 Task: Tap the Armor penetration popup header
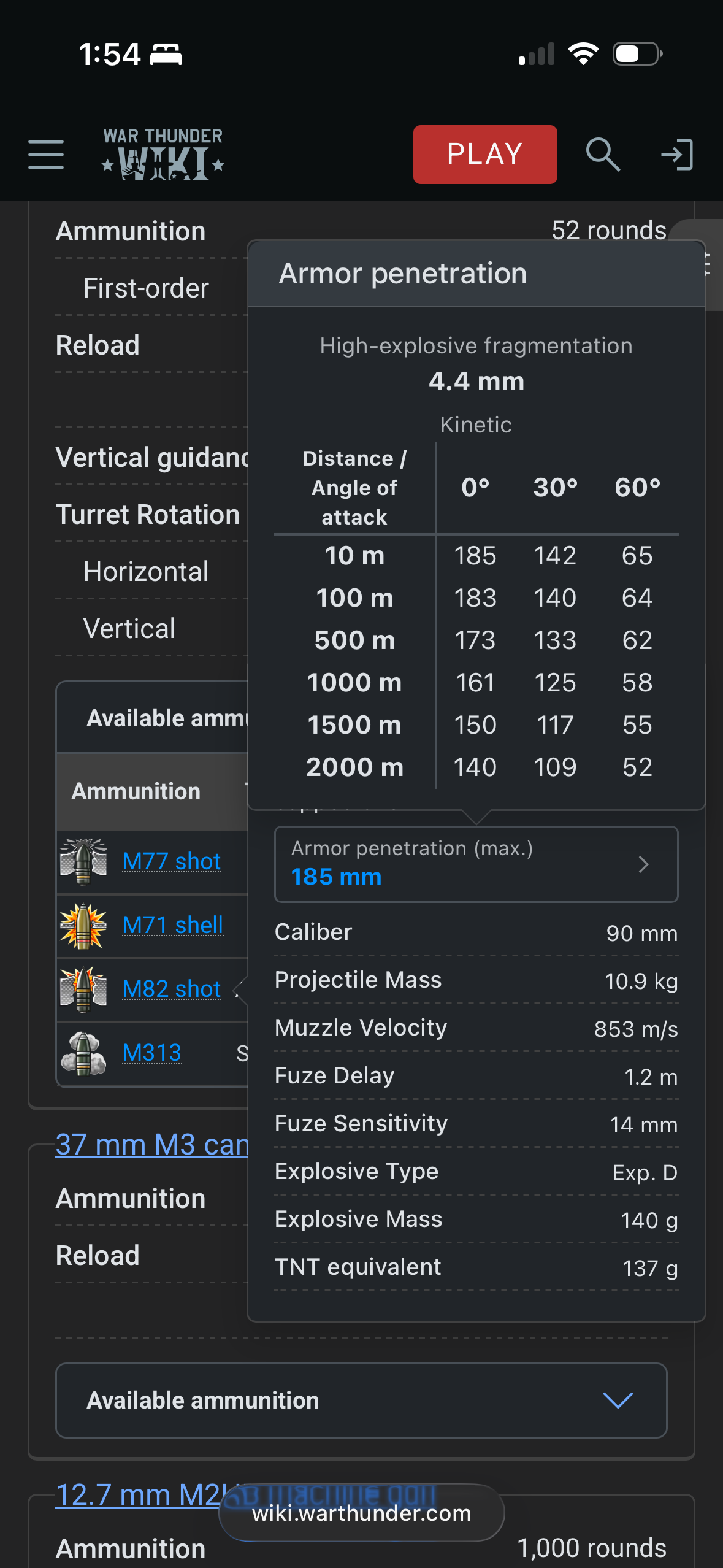tap(476, 274)
